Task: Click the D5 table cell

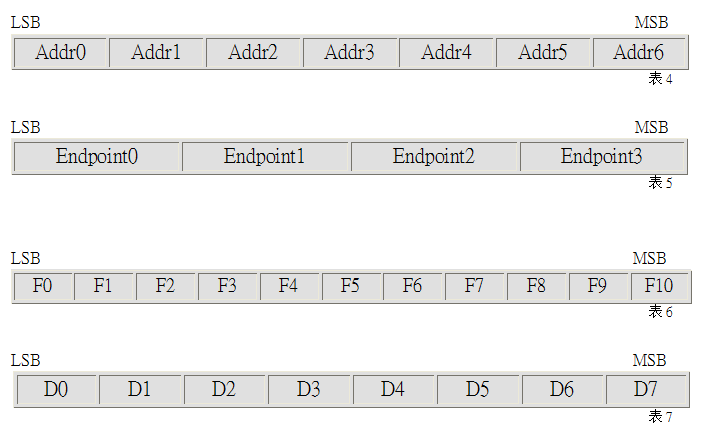Action: [x=478, y=389]
